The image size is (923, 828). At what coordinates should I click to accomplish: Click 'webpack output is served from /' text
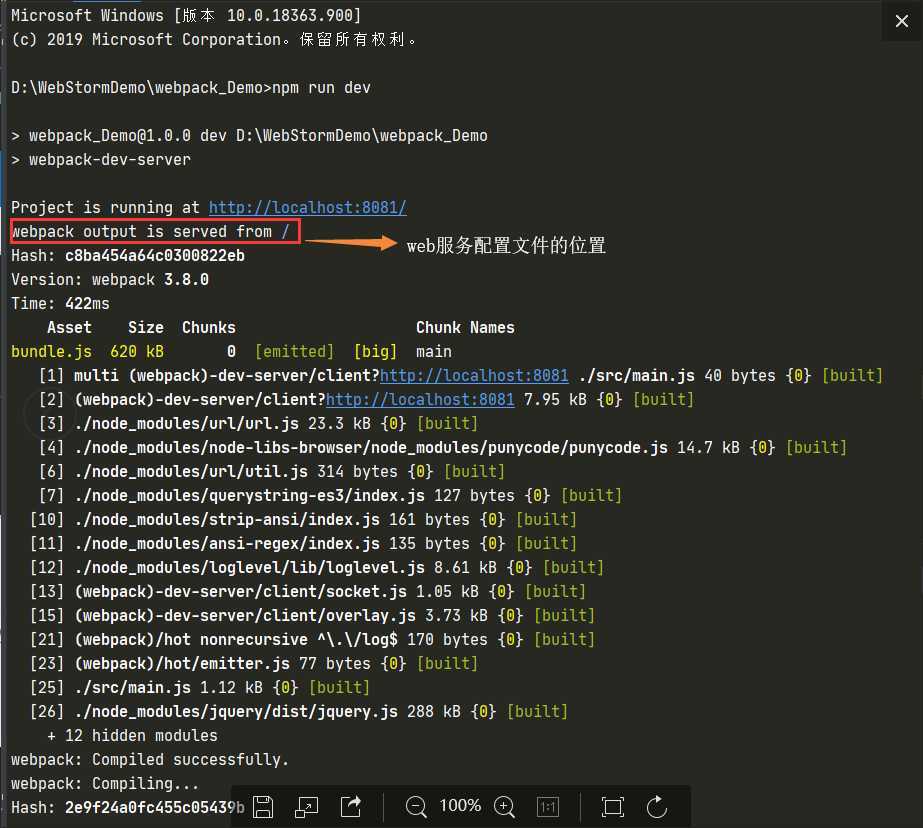coord(151,231)
